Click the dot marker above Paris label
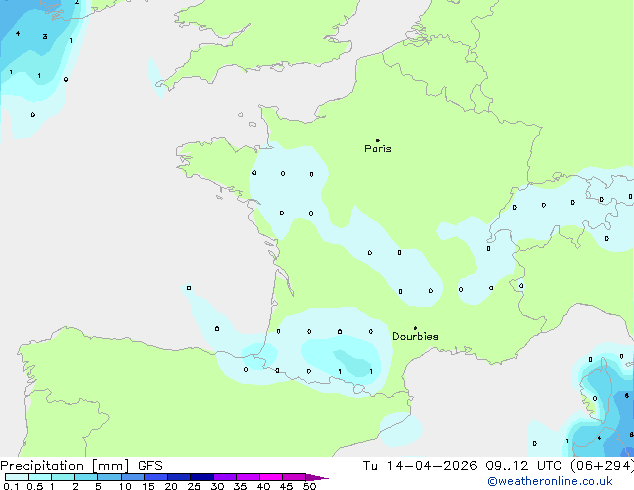This screenshot has width=634, height=490. click(x=378, y=140)
